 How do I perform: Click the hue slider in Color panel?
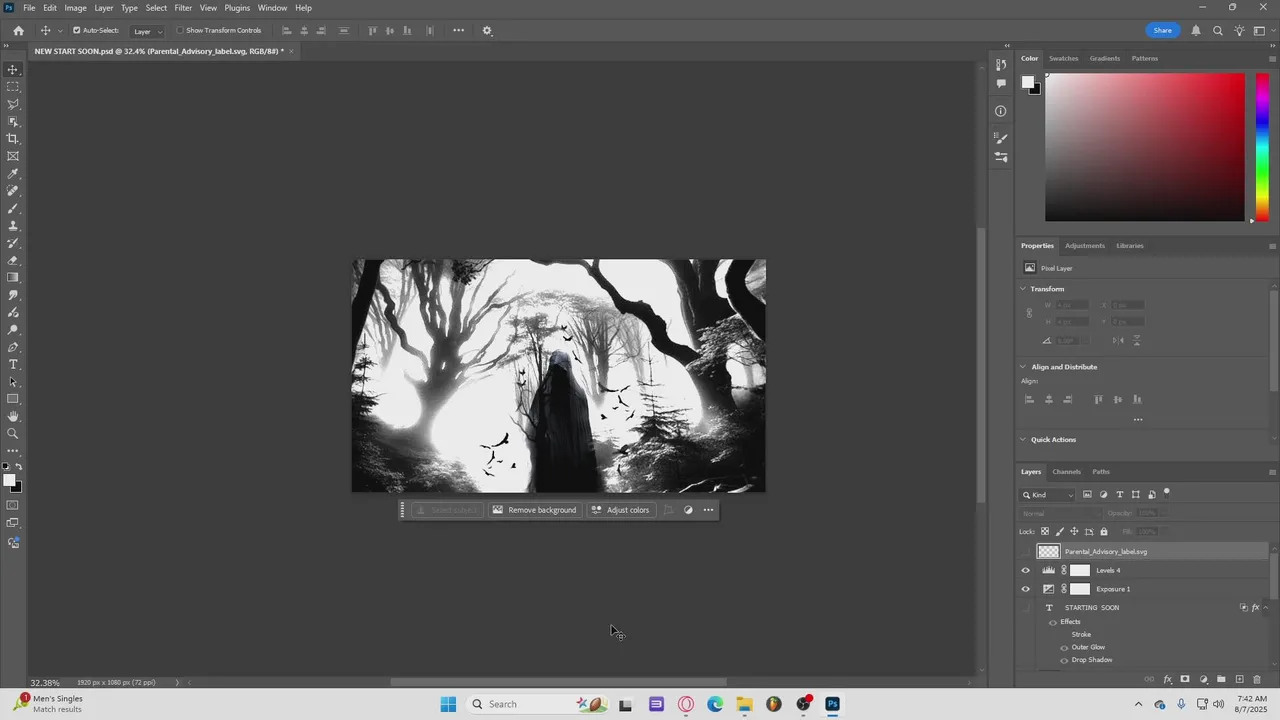pos(1262,147)
